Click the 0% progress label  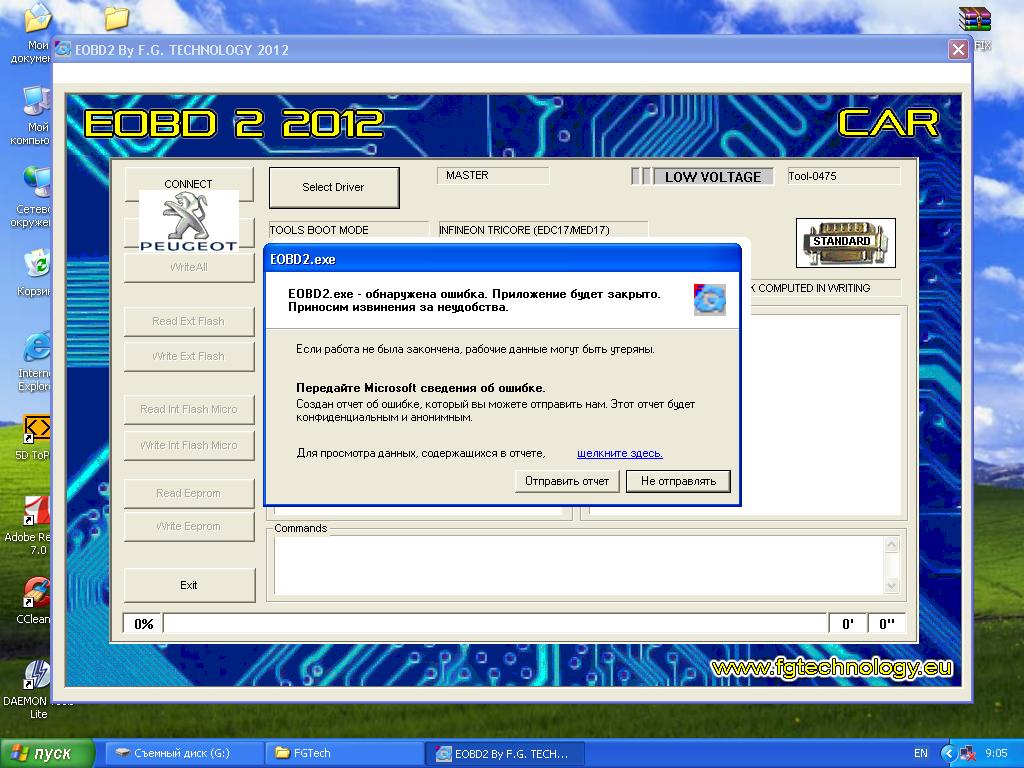(x=144, y=624)
